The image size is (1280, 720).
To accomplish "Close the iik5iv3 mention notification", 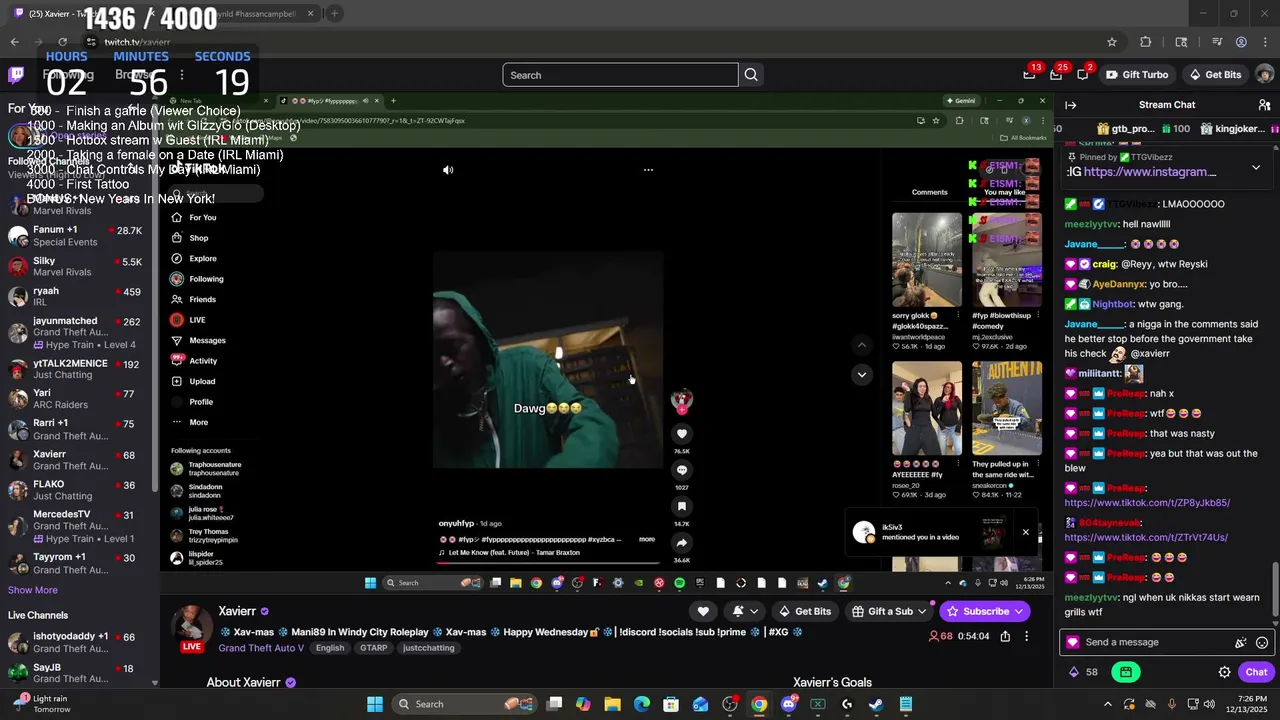I will click(1025, 532).
